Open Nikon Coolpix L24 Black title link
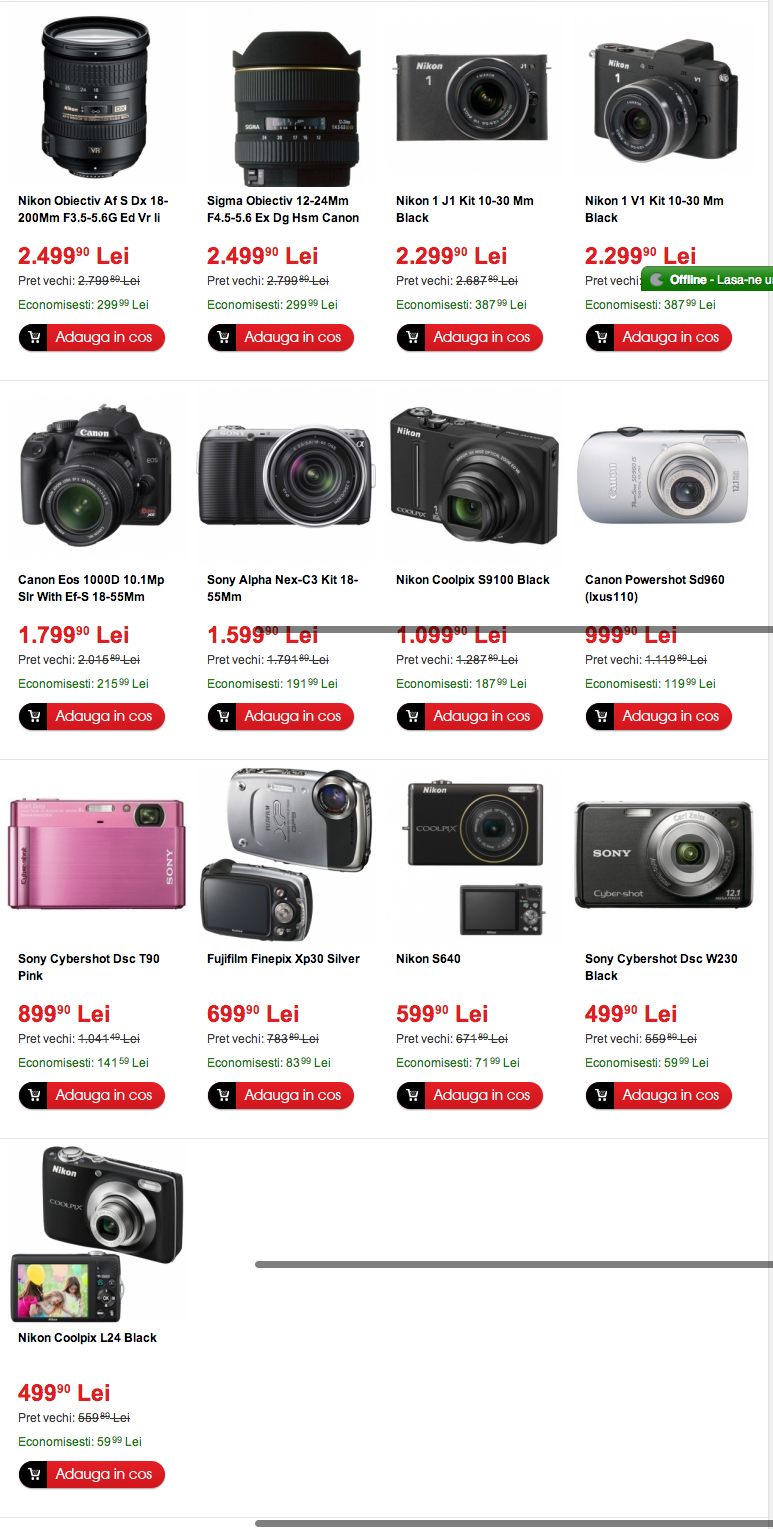Screen dimensions: 773x1529 pyautogui.click(x=87, y=1338)
